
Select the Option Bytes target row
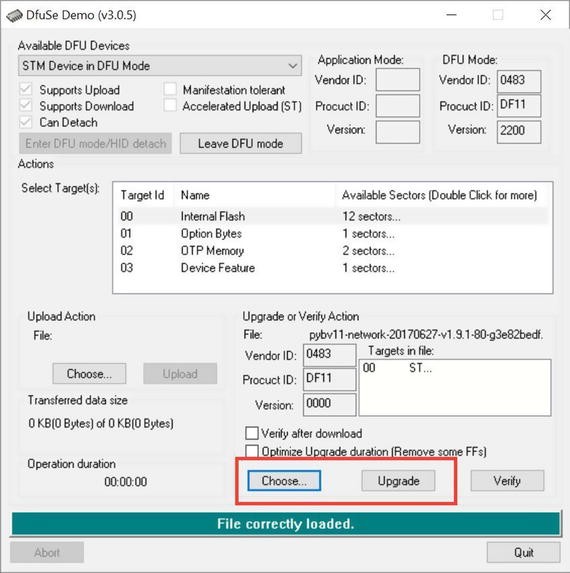332,234
